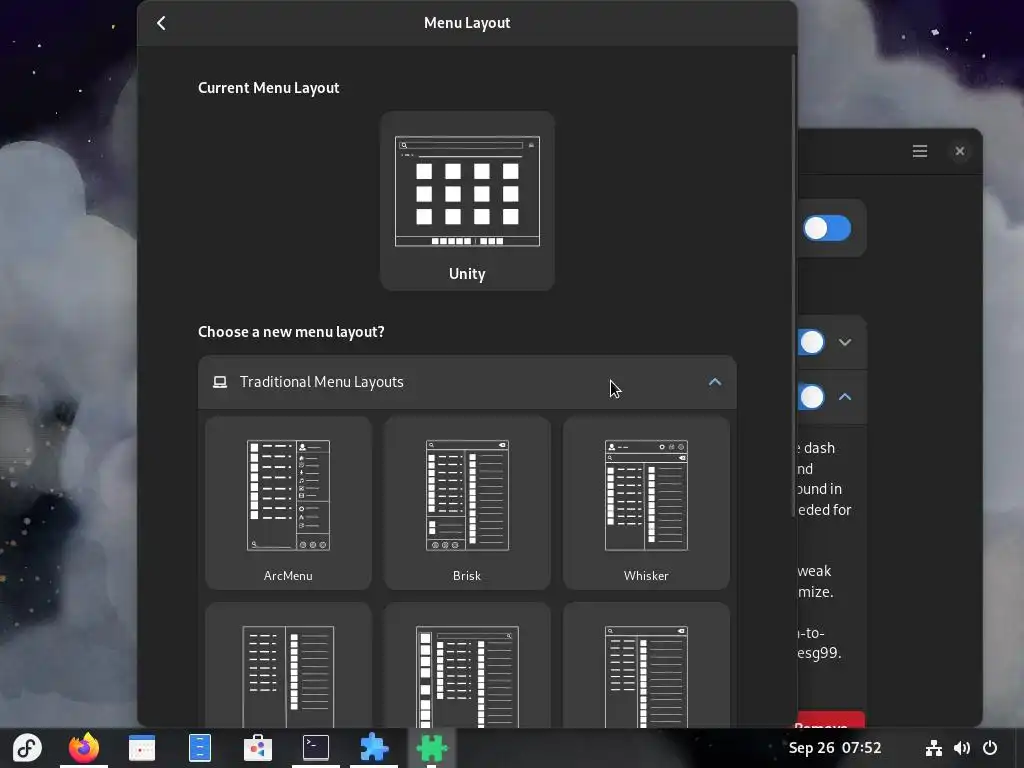Toggle the extension switch beside the up chevron
The height and width of the screenshot is (768, 1024).
pos(811,397)
